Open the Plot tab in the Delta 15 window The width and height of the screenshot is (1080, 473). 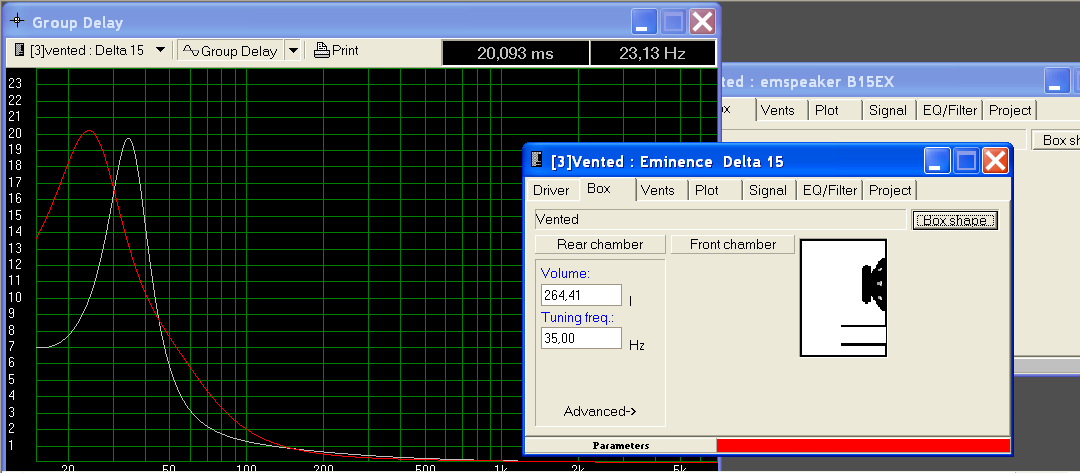[707, 190]
